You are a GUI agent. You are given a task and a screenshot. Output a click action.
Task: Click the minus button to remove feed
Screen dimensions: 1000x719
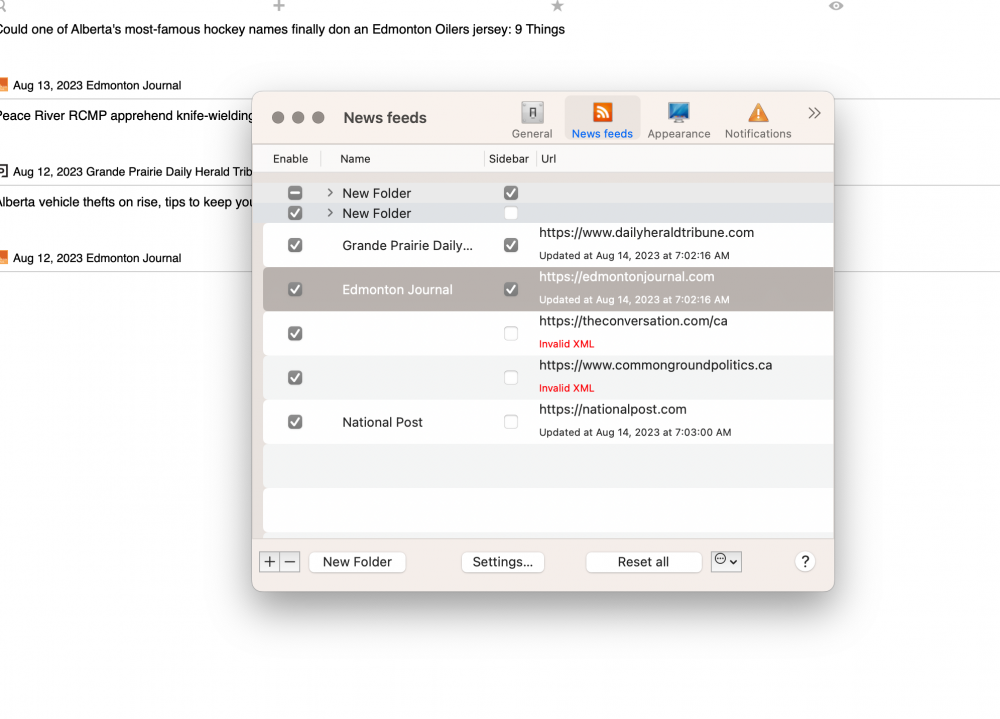[x=290, y=562]
